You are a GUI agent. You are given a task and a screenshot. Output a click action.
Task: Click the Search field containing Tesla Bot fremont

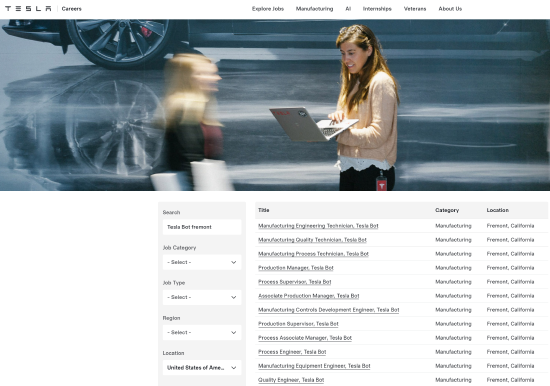click(x=202, y=227)
